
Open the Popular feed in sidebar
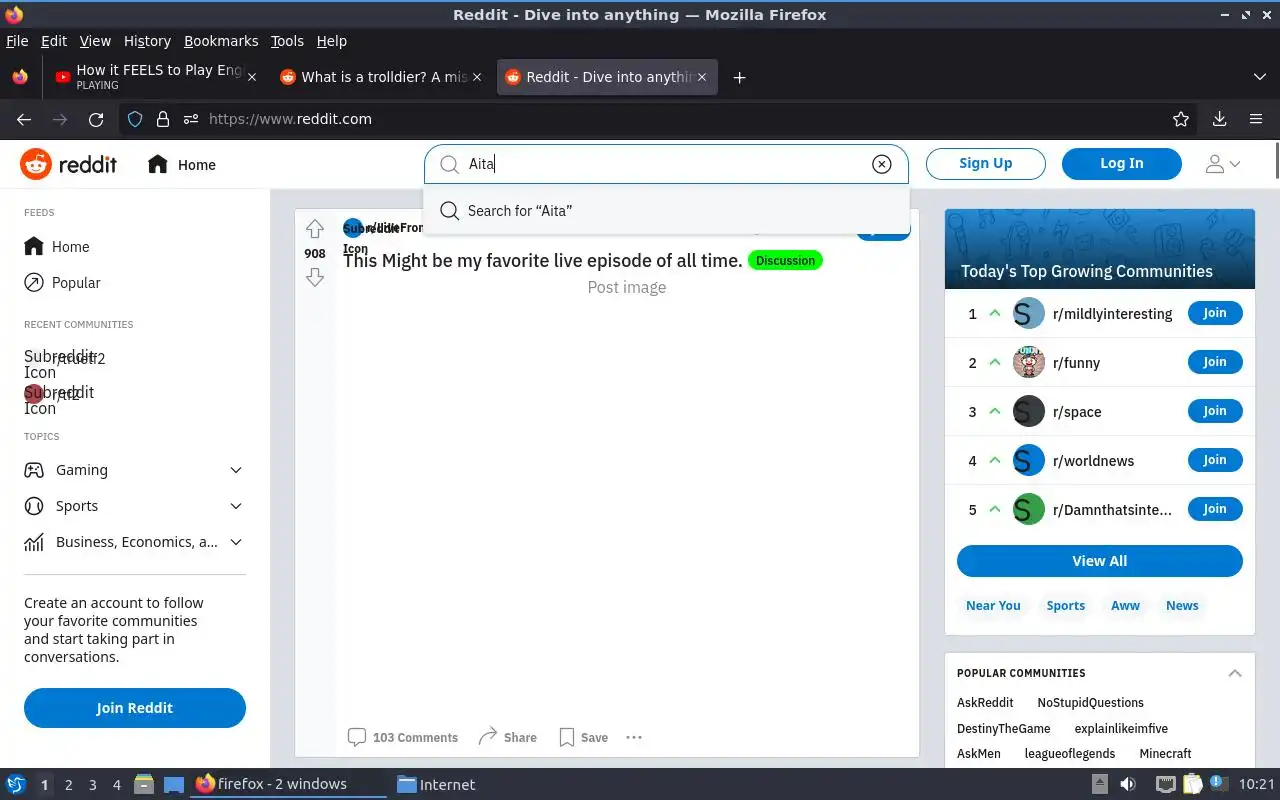point(63,283)
